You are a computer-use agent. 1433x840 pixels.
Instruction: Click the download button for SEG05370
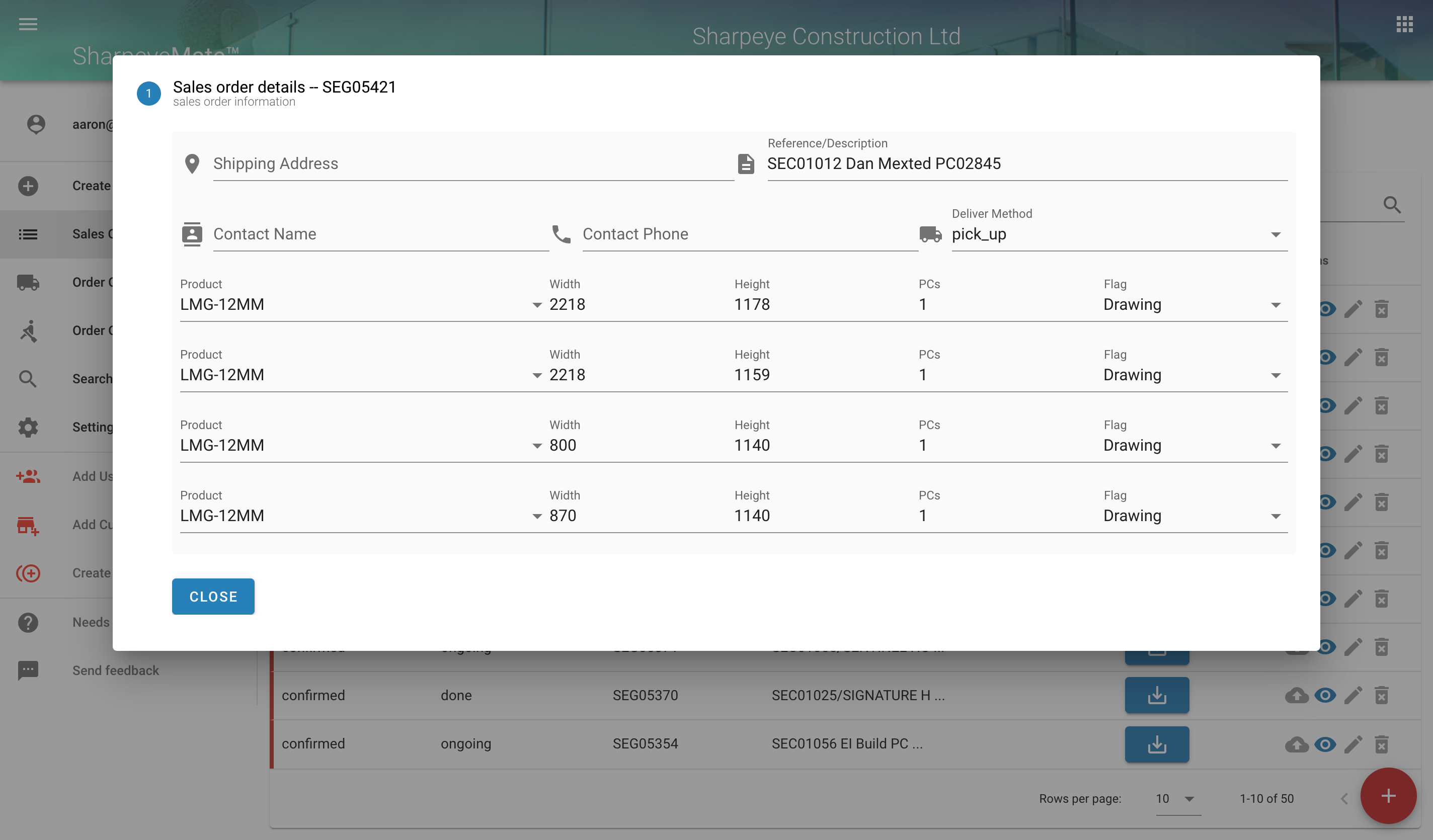1156,695
